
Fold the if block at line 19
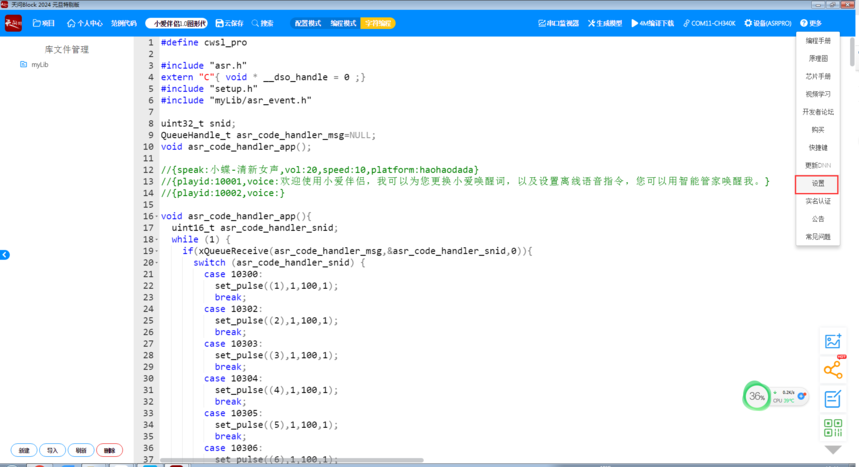pyautogui.click(x=157, y=251)
